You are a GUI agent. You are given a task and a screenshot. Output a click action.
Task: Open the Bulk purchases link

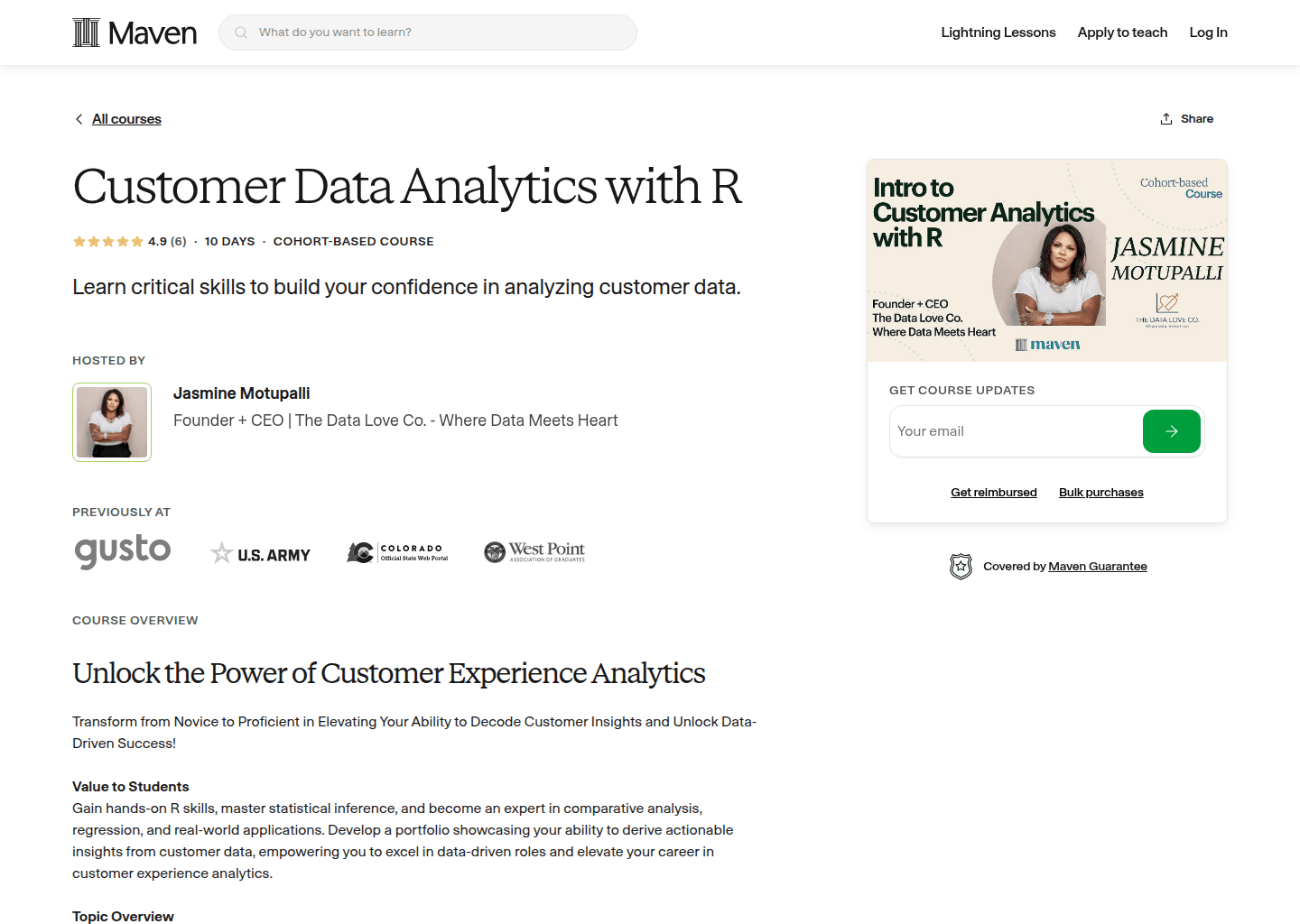(1100, 492)
